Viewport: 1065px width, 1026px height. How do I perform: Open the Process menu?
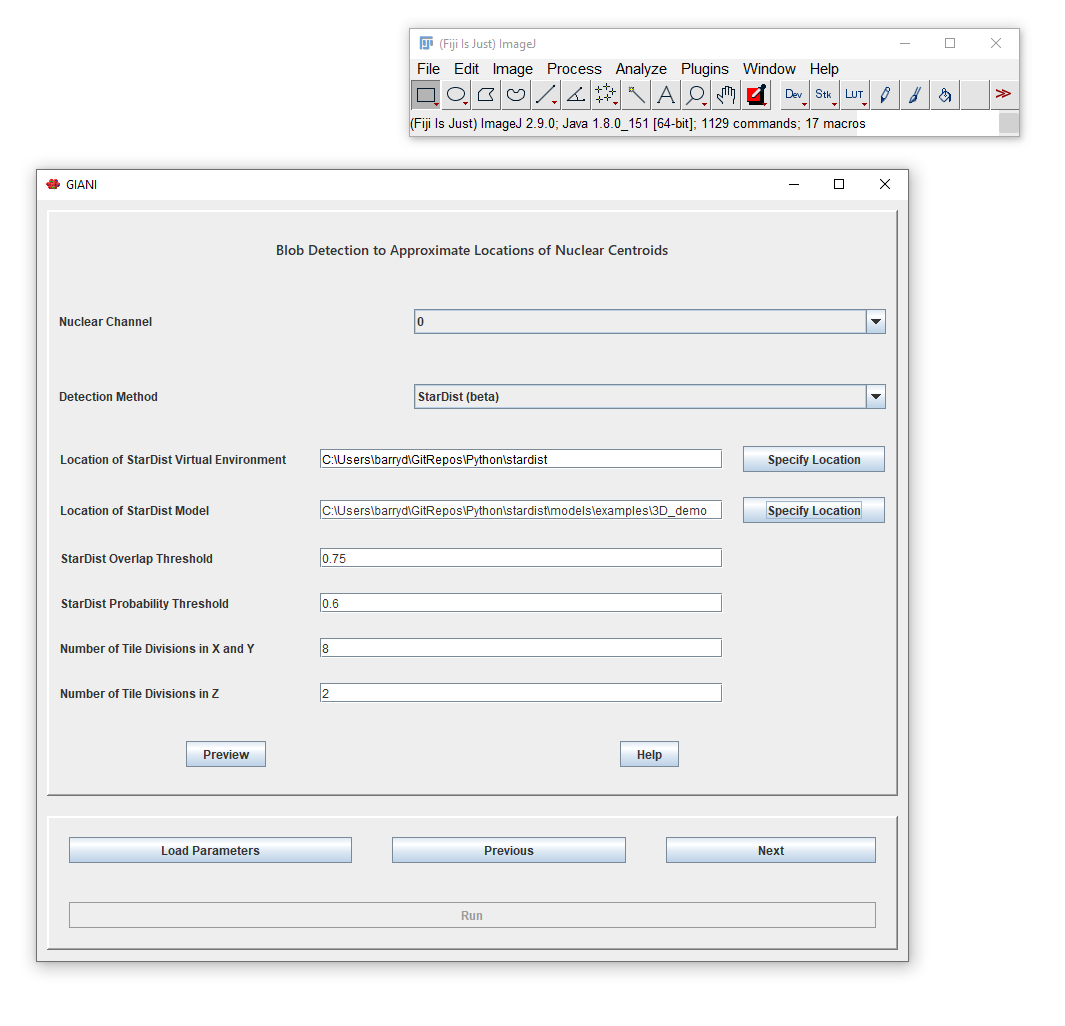tap(575, 69)
